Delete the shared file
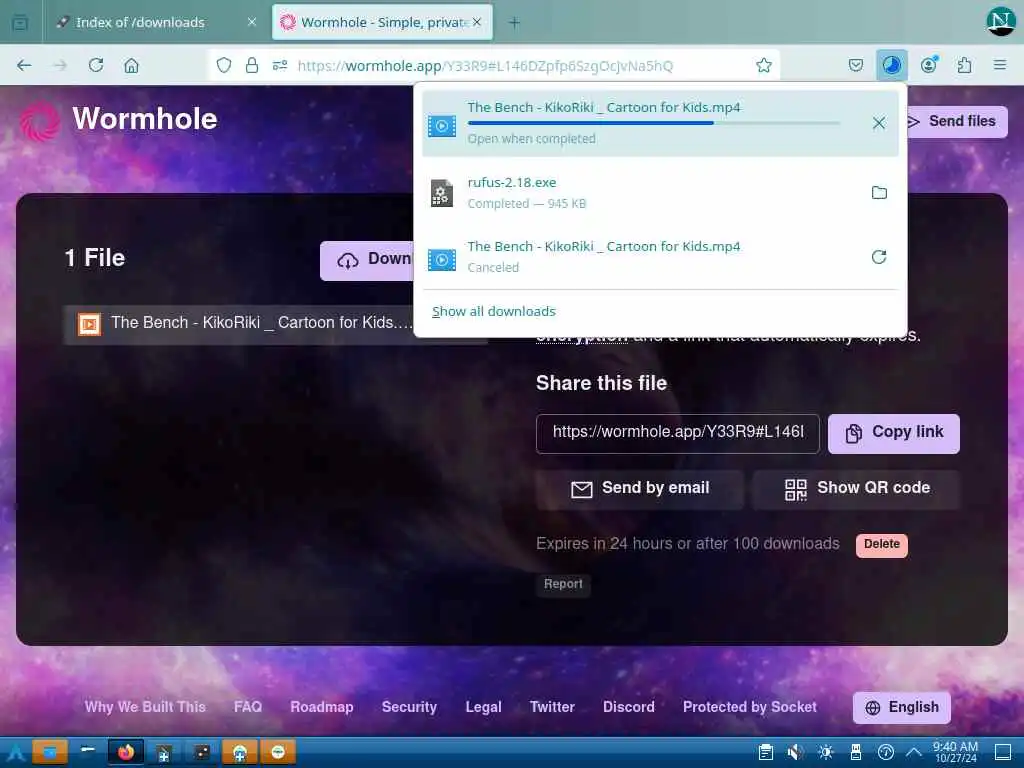1024x768 pixels. tap(881, 545)
